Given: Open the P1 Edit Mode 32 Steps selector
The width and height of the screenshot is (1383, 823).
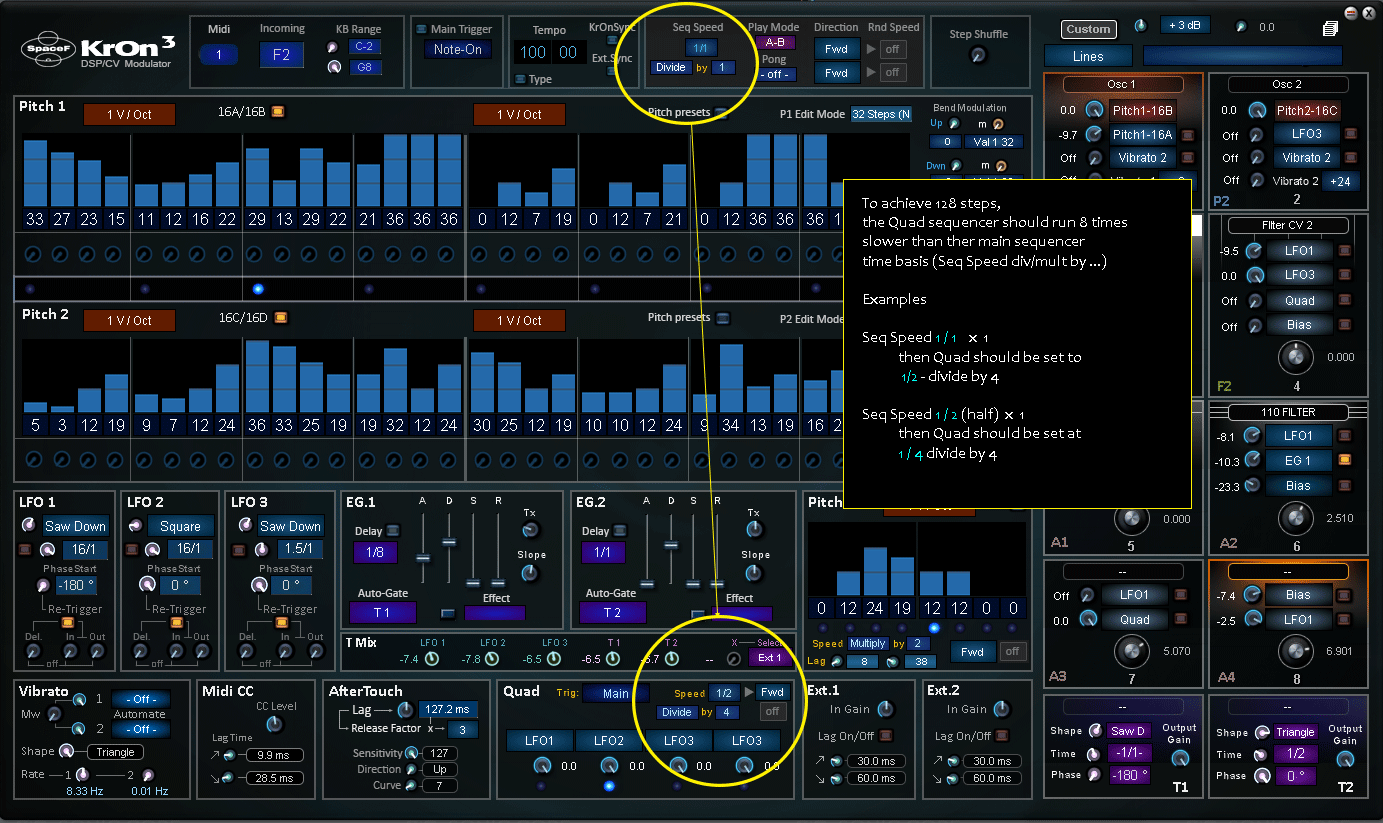Looking at the screenshot, I should pos(881,114).
